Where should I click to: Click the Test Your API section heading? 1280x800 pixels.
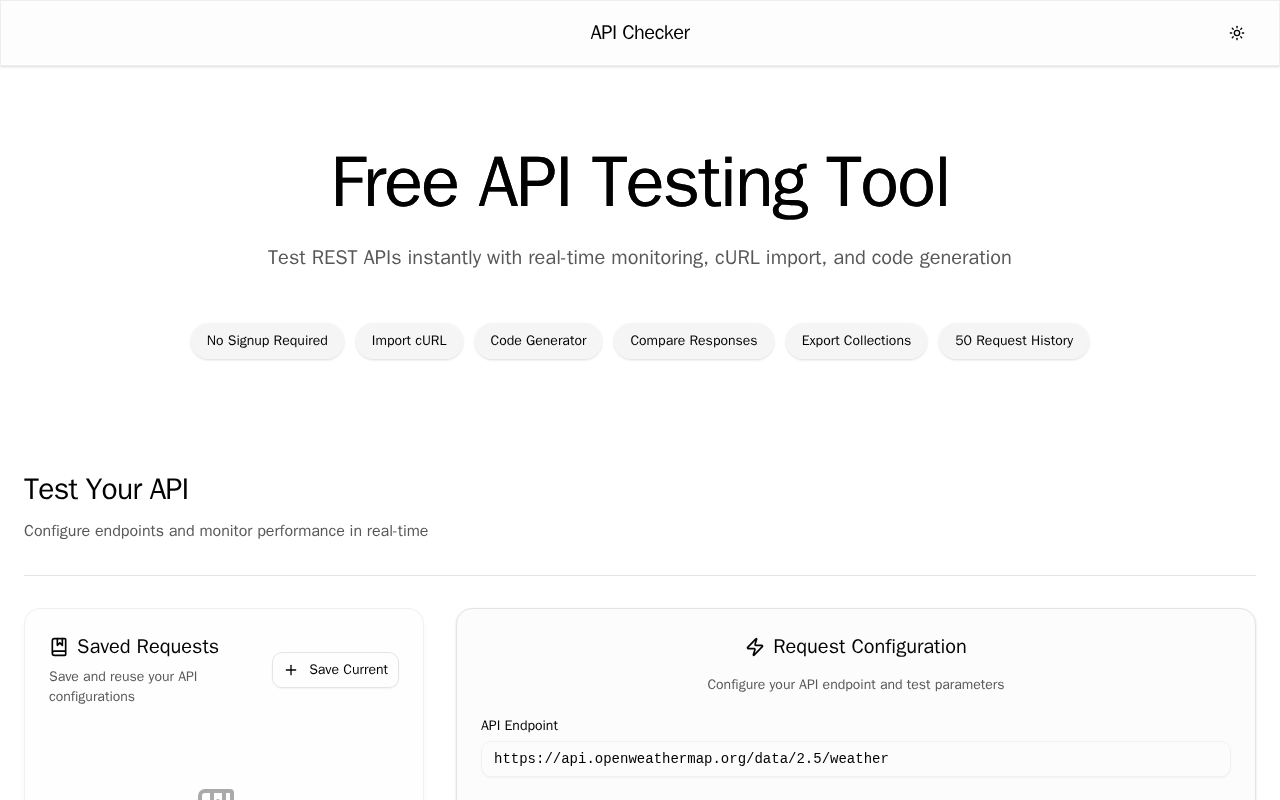point(106,489)
